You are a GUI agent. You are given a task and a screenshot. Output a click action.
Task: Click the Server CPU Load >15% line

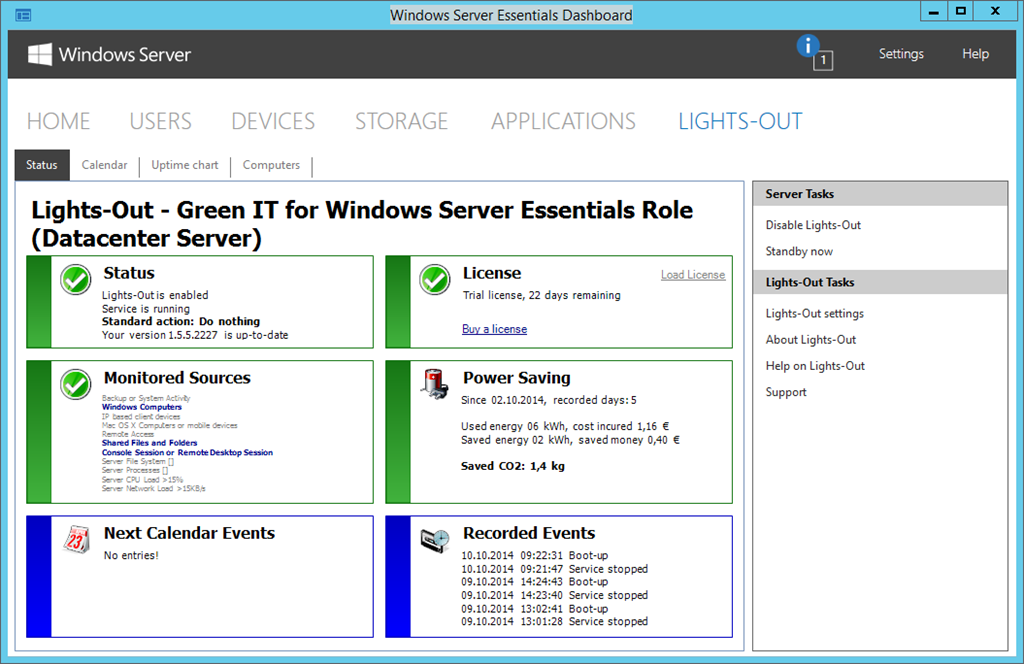pos(142,479)
